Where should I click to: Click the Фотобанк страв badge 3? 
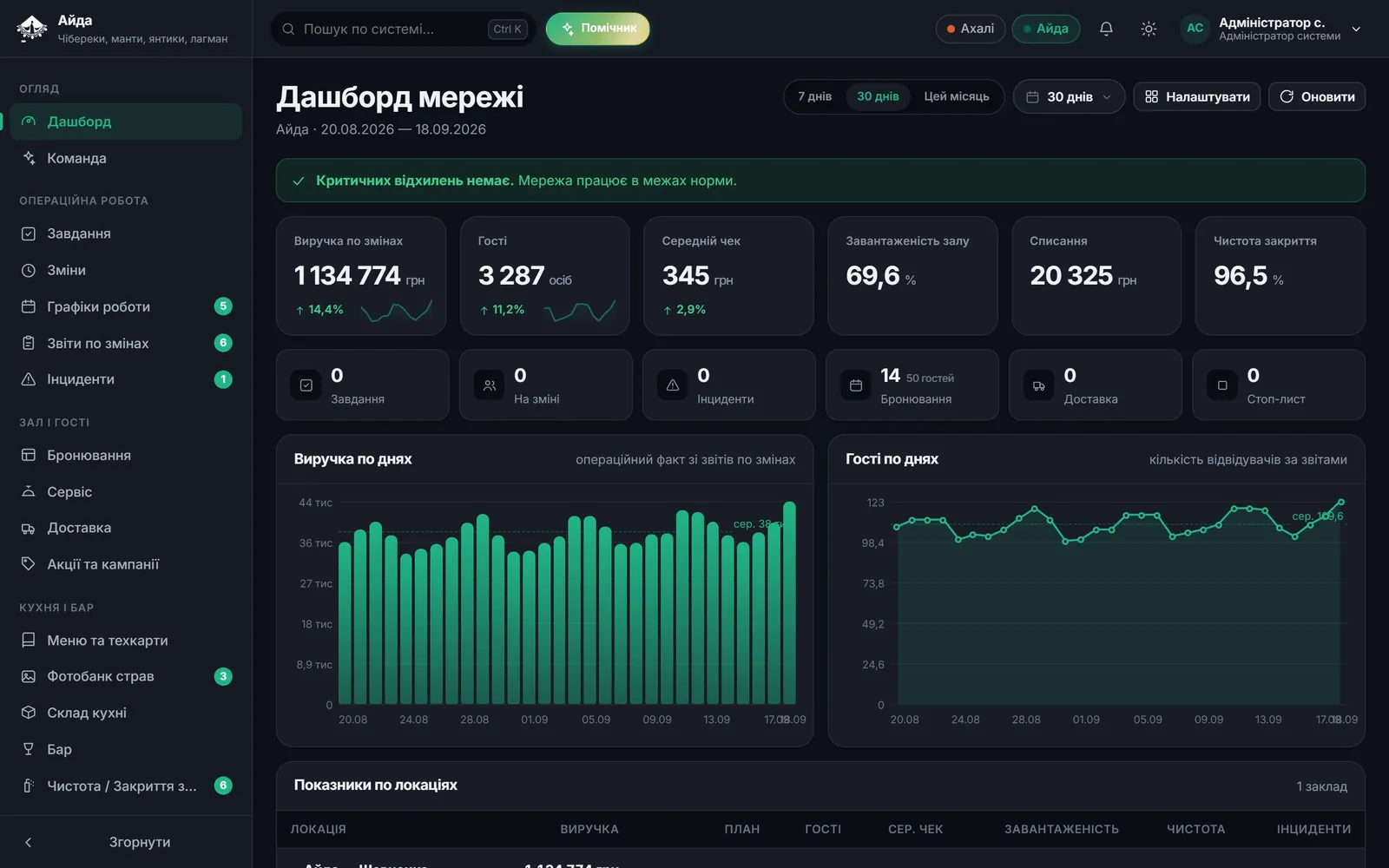223,676
